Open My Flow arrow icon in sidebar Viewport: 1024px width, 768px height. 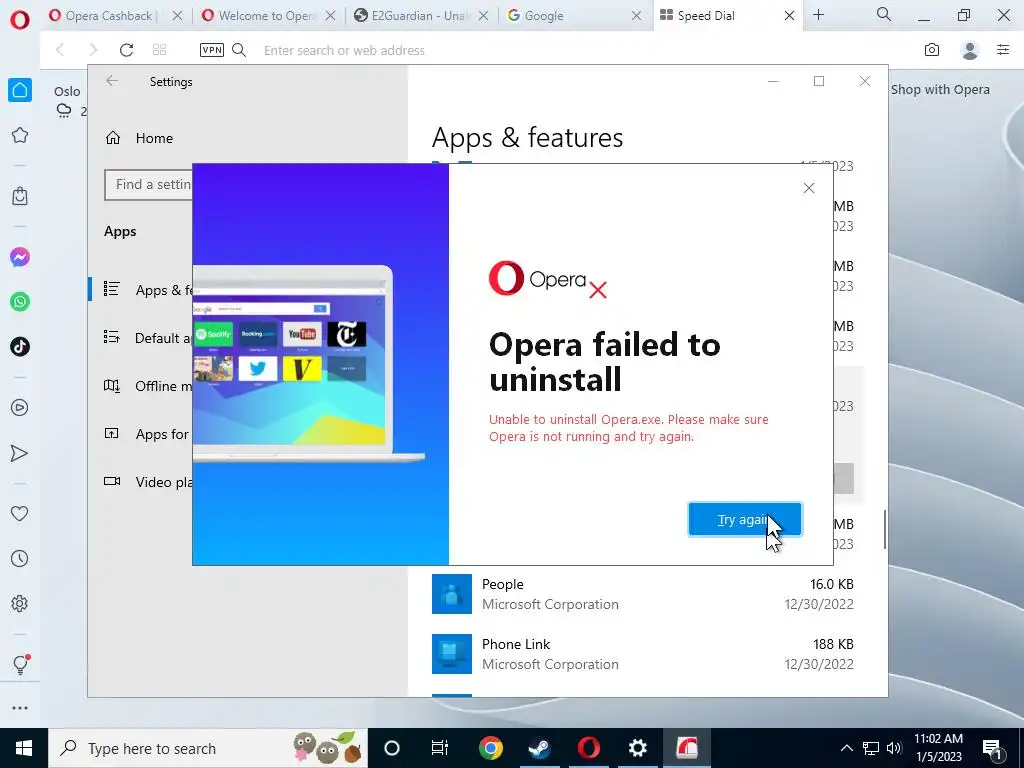pyautogui.click(x=20, y=453)
